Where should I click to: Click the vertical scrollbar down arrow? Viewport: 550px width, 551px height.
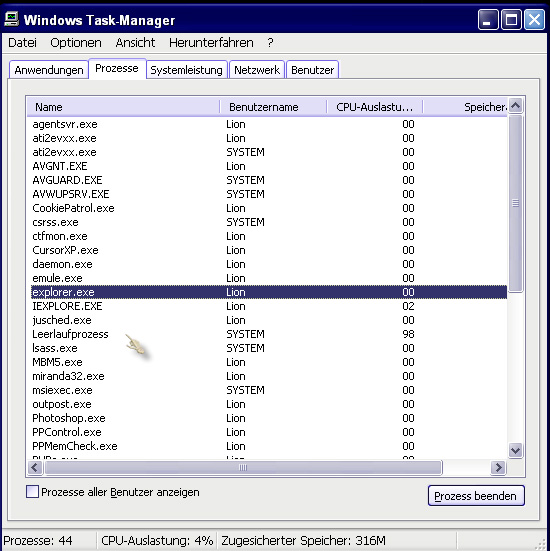click(x=516, y=450)
